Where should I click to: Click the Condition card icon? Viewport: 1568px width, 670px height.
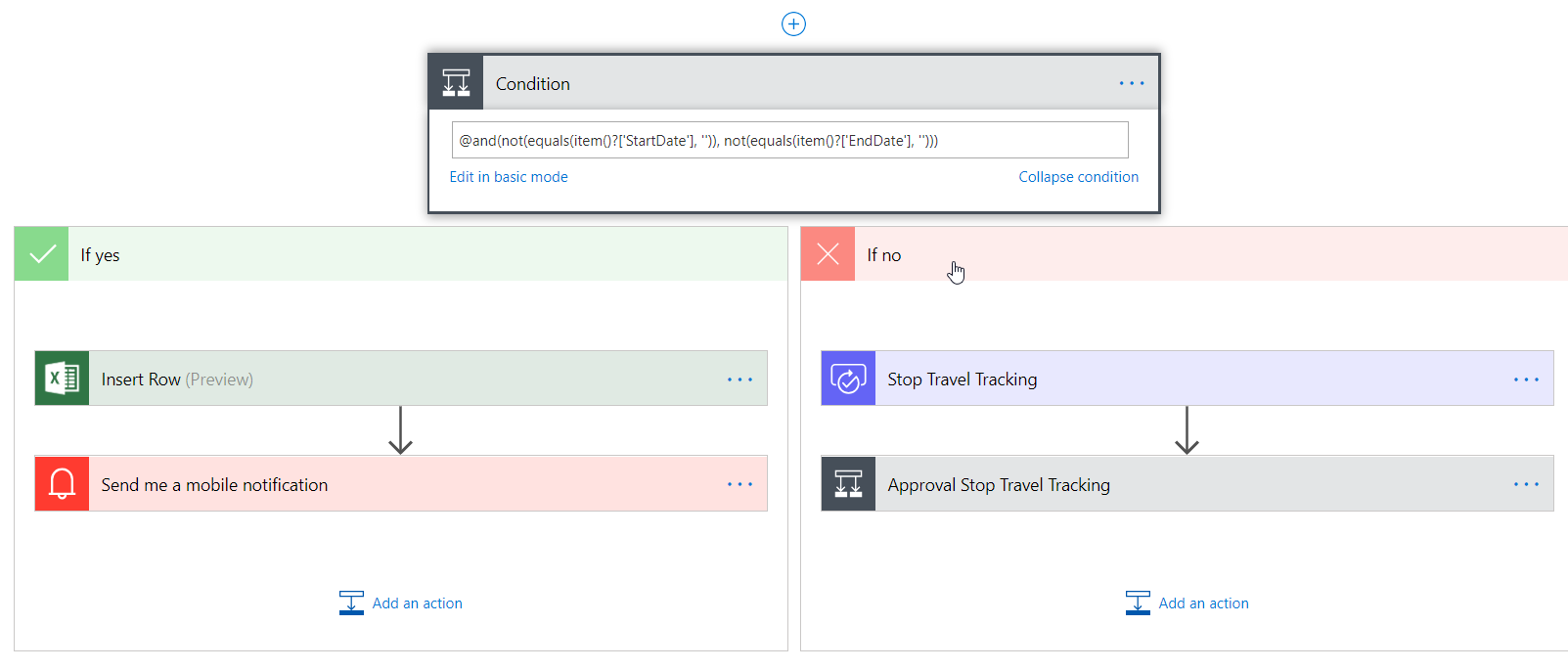pyautogui.click(x=456, y=83)
